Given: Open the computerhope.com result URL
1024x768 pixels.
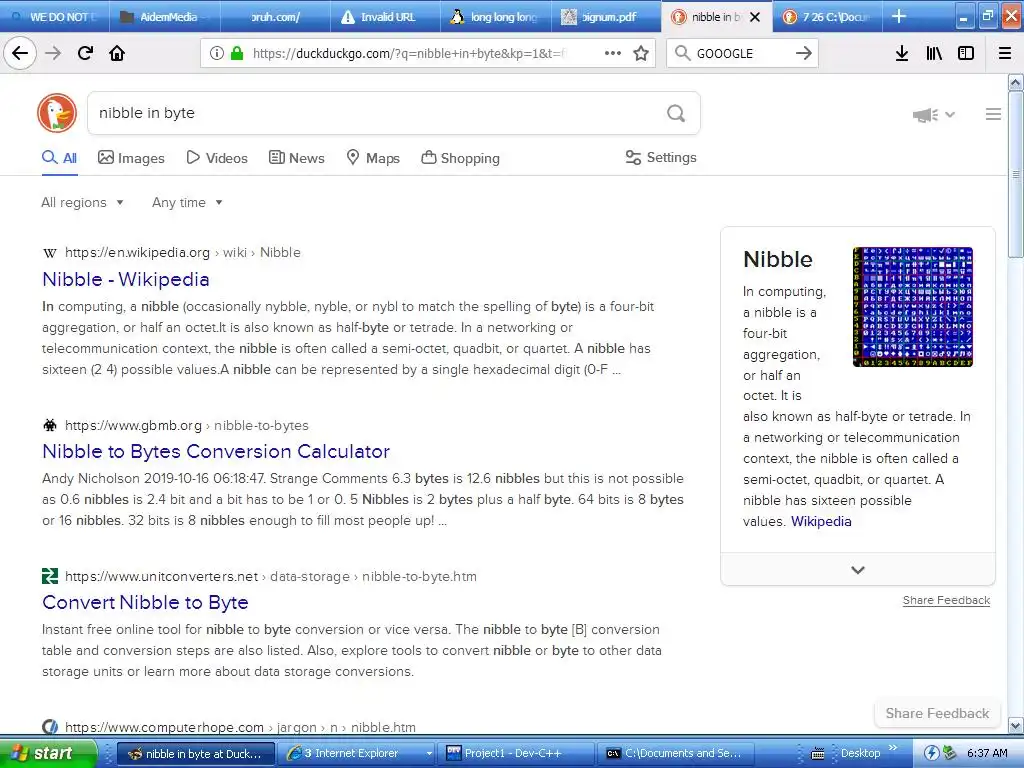Looking at the screenshot, I should [x=240, y=727].
